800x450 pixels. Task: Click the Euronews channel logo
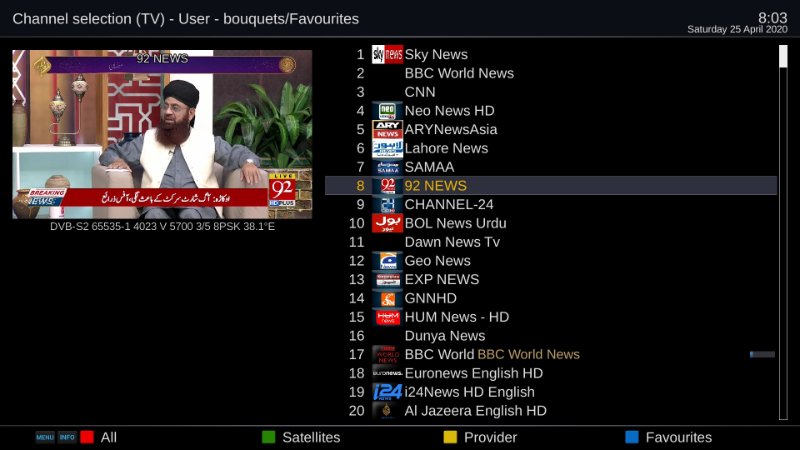[x=387, y=373]
